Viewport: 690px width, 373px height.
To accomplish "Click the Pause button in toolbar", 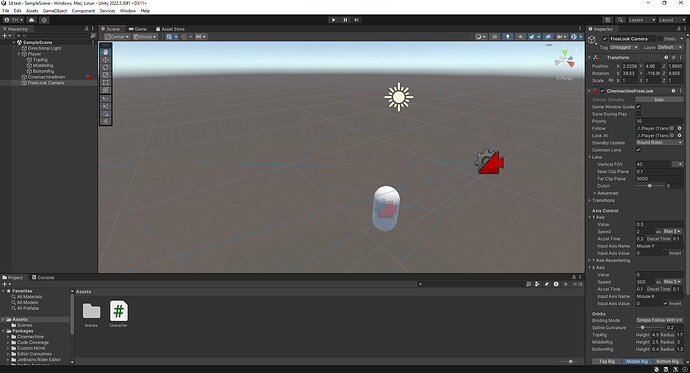I will pyautogui.click(x=345, y=20).
